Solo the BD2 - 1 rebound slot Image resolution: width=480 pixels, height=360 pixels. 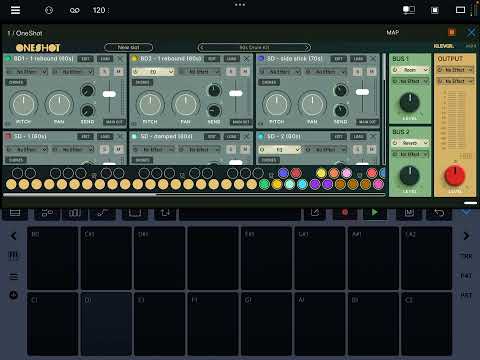[x=231, y=72]
